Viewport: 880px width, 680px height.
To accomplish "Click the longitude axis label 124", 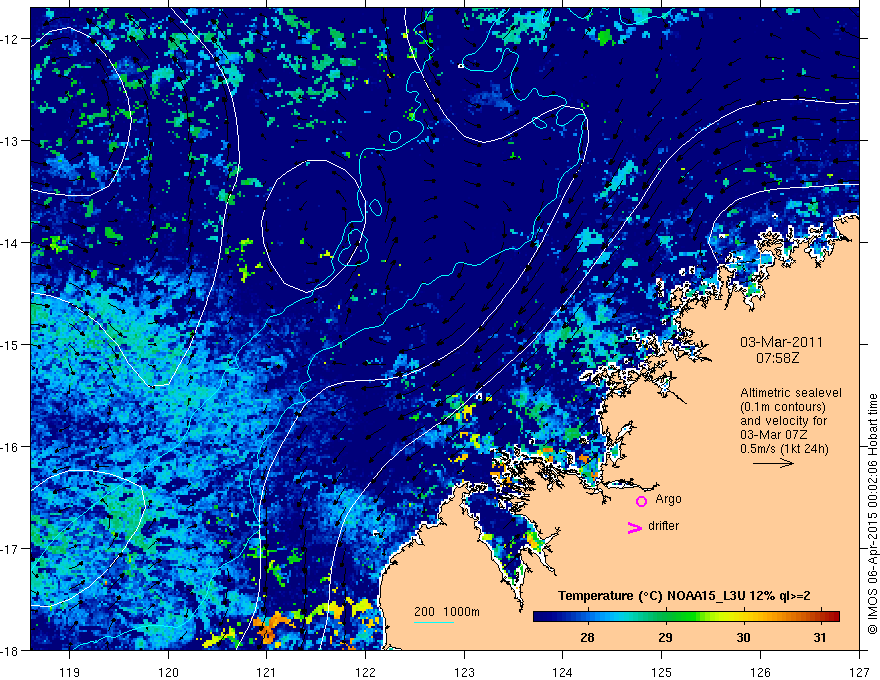I will [563, 672].
